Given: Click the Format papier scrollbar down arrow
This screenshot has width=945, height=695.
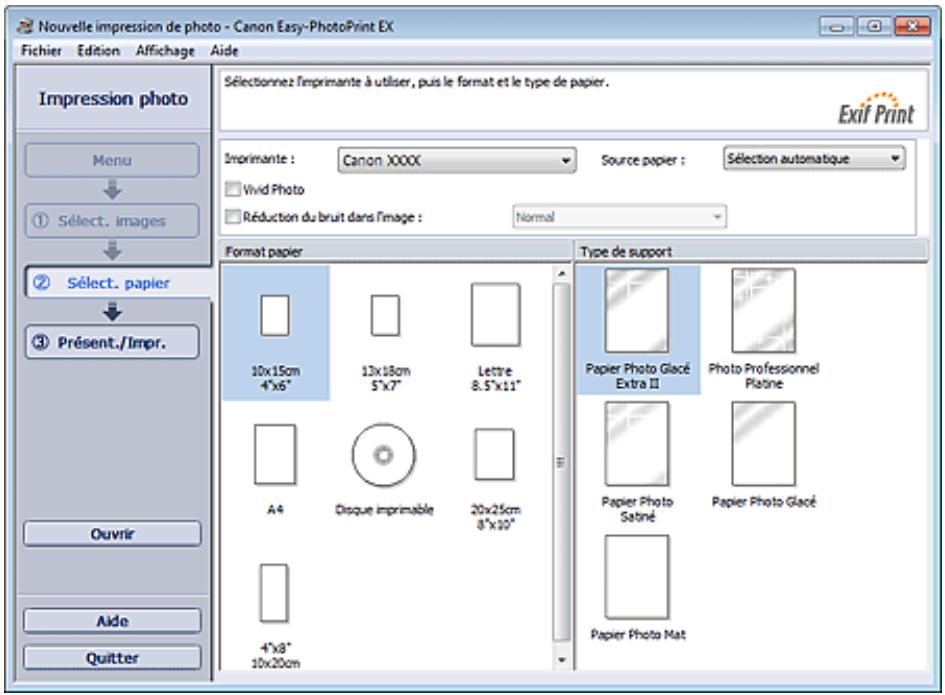Looking at the screenshot, I should pyautogui.click(x=562, y=660).
